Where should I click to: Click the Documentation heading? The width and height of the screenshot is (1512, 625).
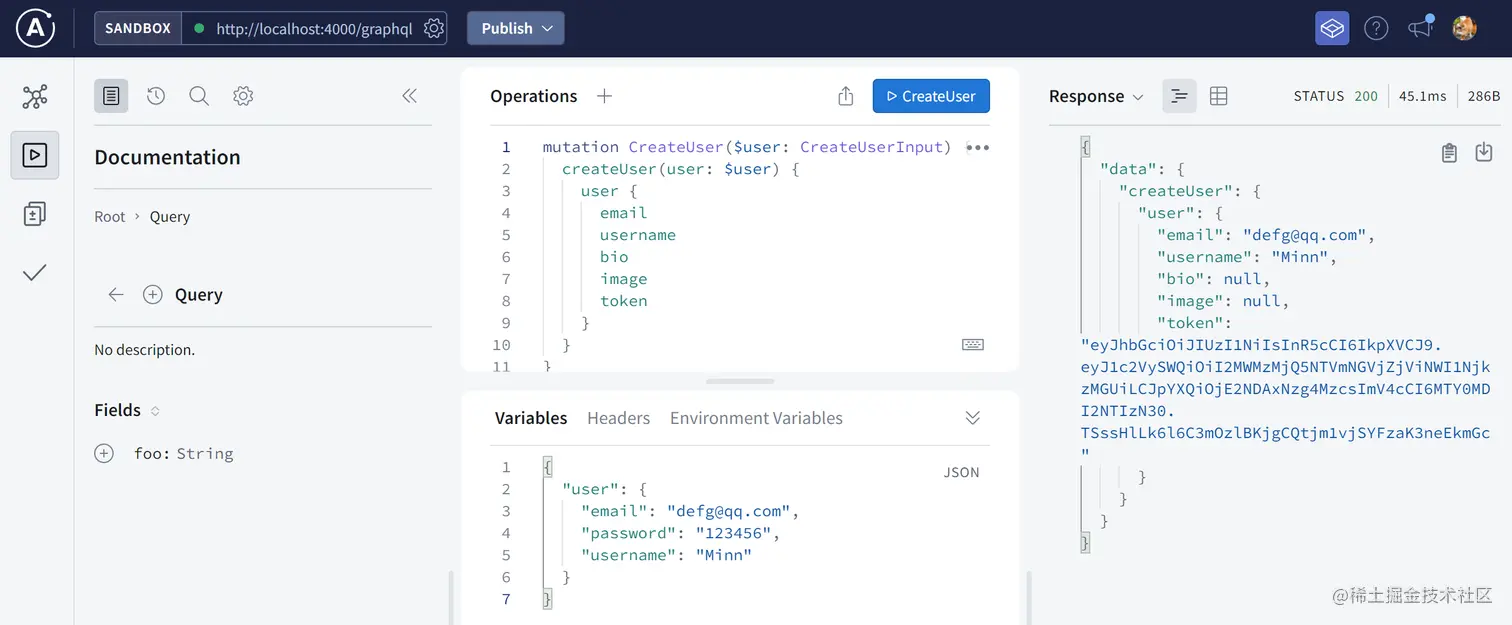click(167, 157)
